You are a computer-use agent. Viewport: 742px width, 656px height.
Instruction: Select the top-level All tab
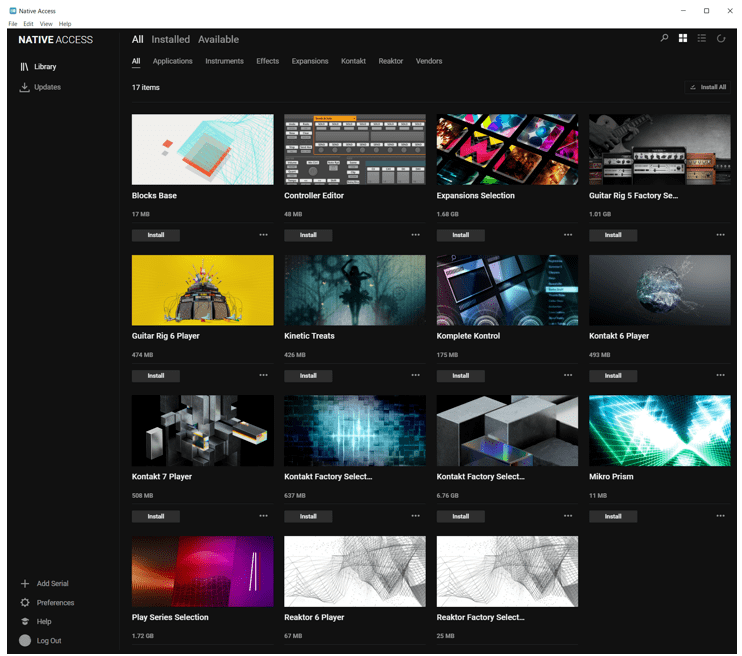(x=137, y=40)
